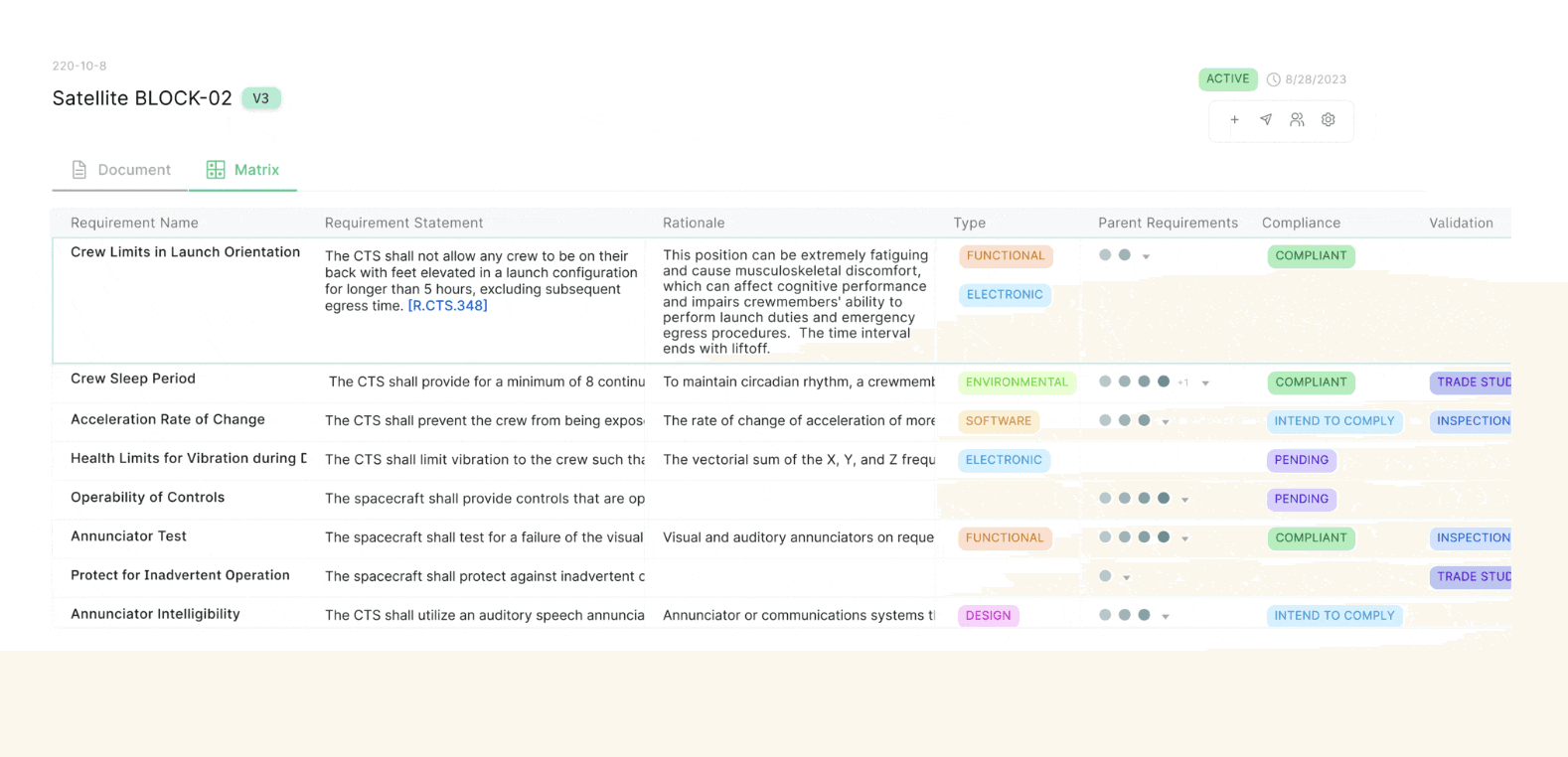
Task: Click TRADE STUDY tag in Crew Sleep Period row
Action: point(1471,381)
